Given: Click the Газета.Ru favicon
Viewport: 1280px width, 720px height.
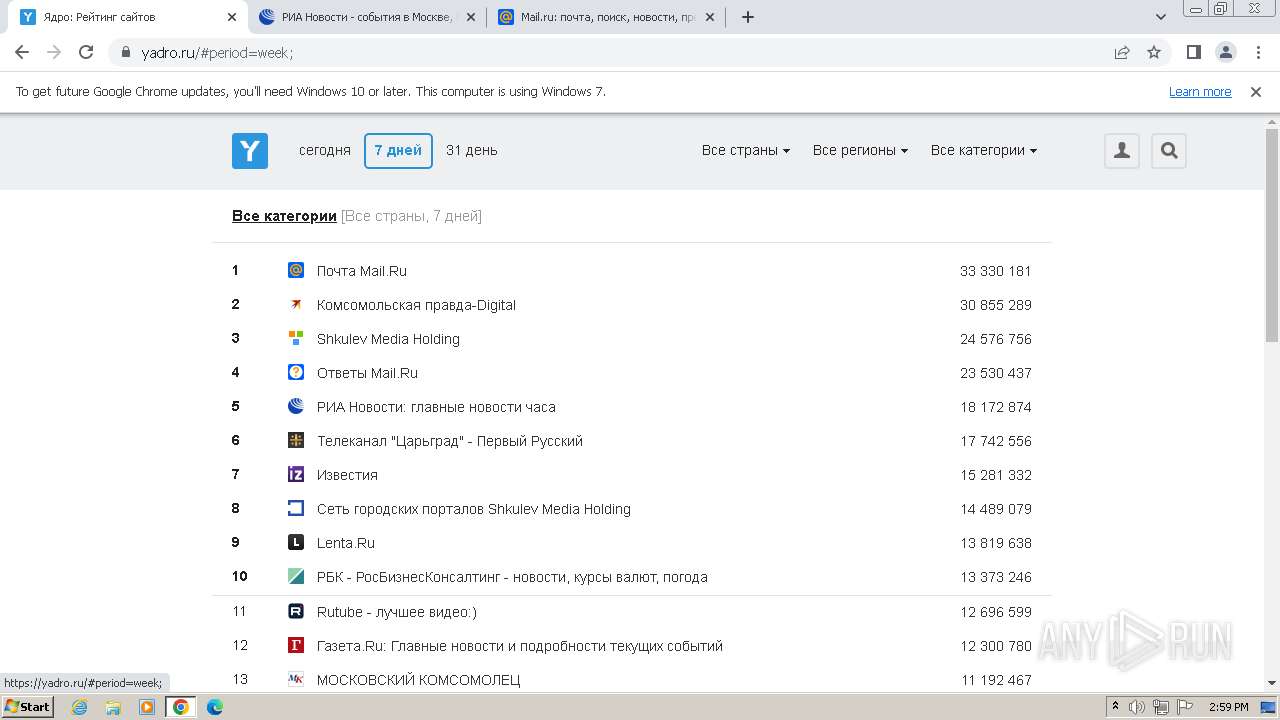Looking at the screenshot, I should (296, 645).
